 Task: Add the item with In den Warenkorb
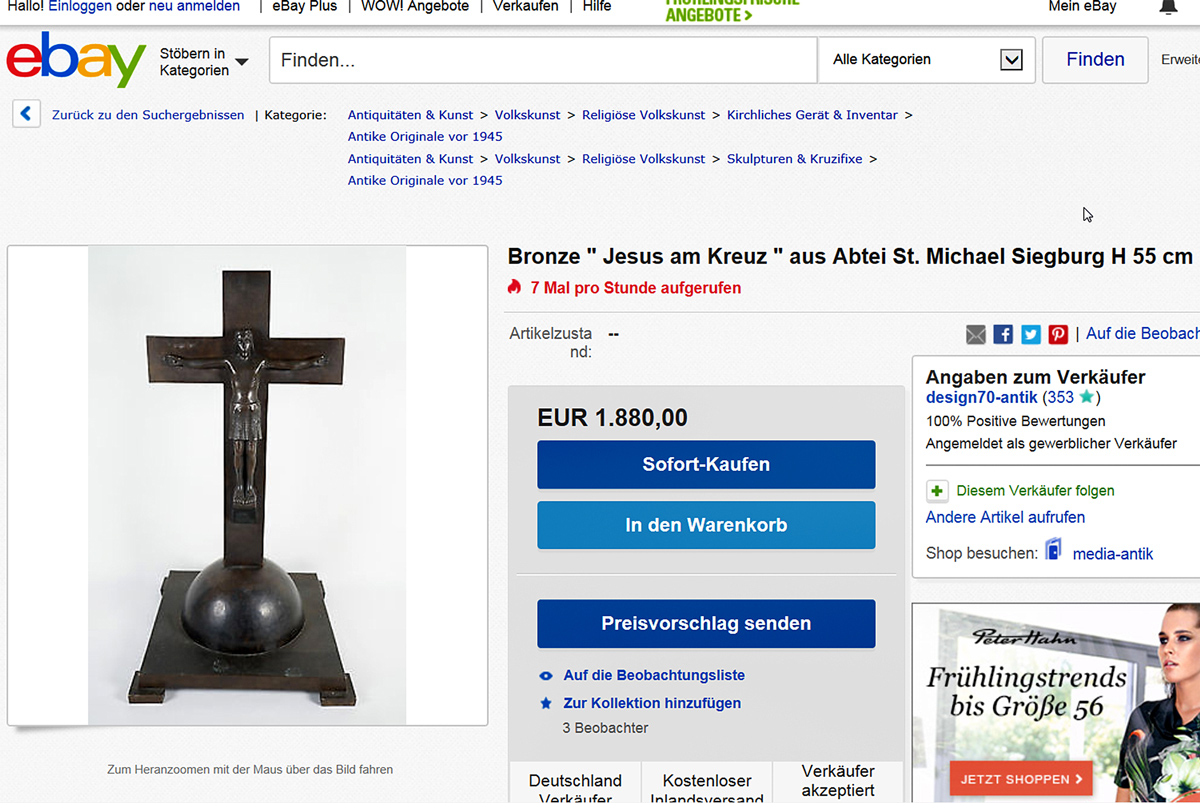[x=706, y=525]
